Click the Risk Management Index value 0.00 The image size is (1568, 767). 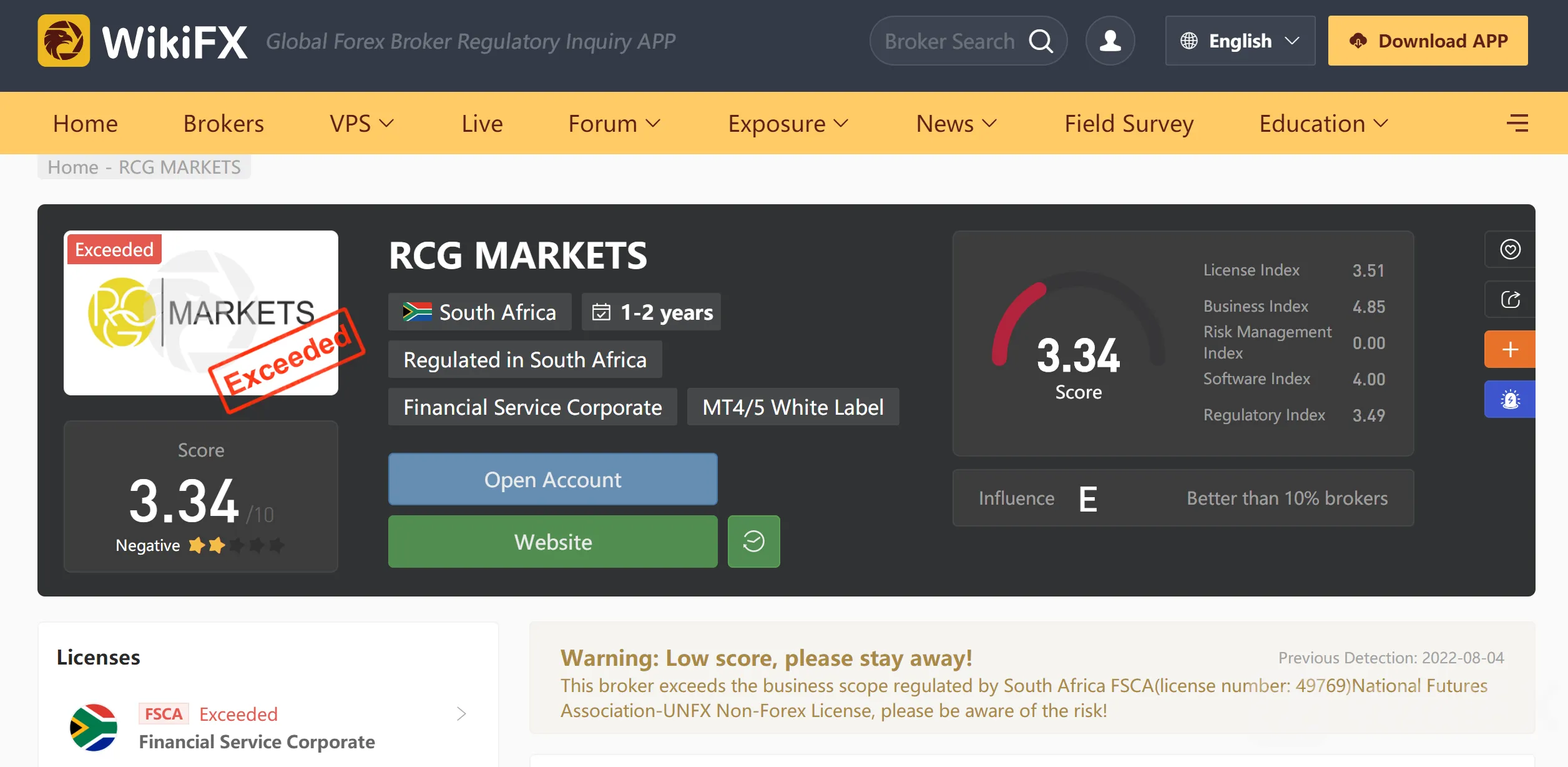[1368, 343]
